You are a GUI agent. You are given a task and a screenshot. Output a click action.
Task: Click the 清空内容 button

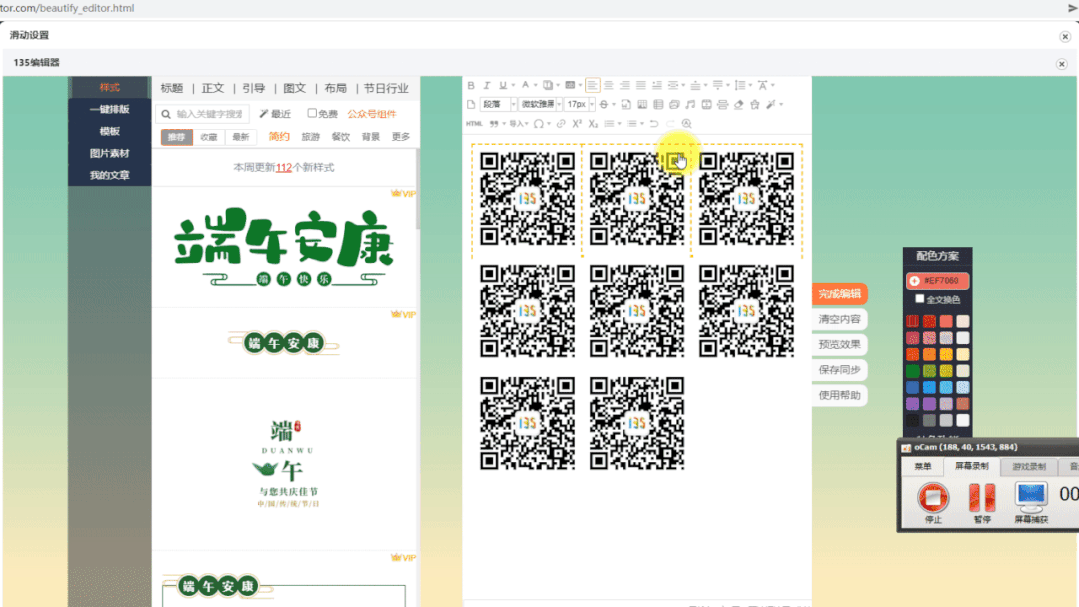click(x=840, y=319)
